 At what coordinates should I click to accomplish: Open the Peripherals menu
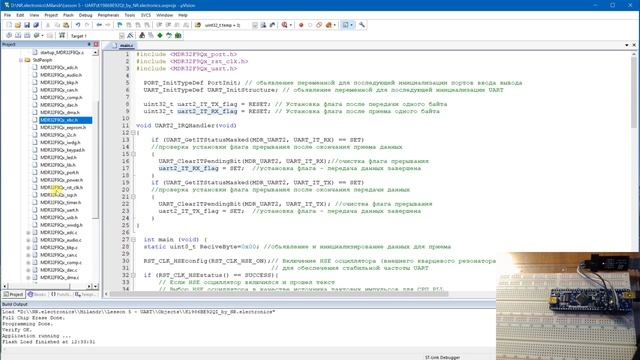[109, 15]
